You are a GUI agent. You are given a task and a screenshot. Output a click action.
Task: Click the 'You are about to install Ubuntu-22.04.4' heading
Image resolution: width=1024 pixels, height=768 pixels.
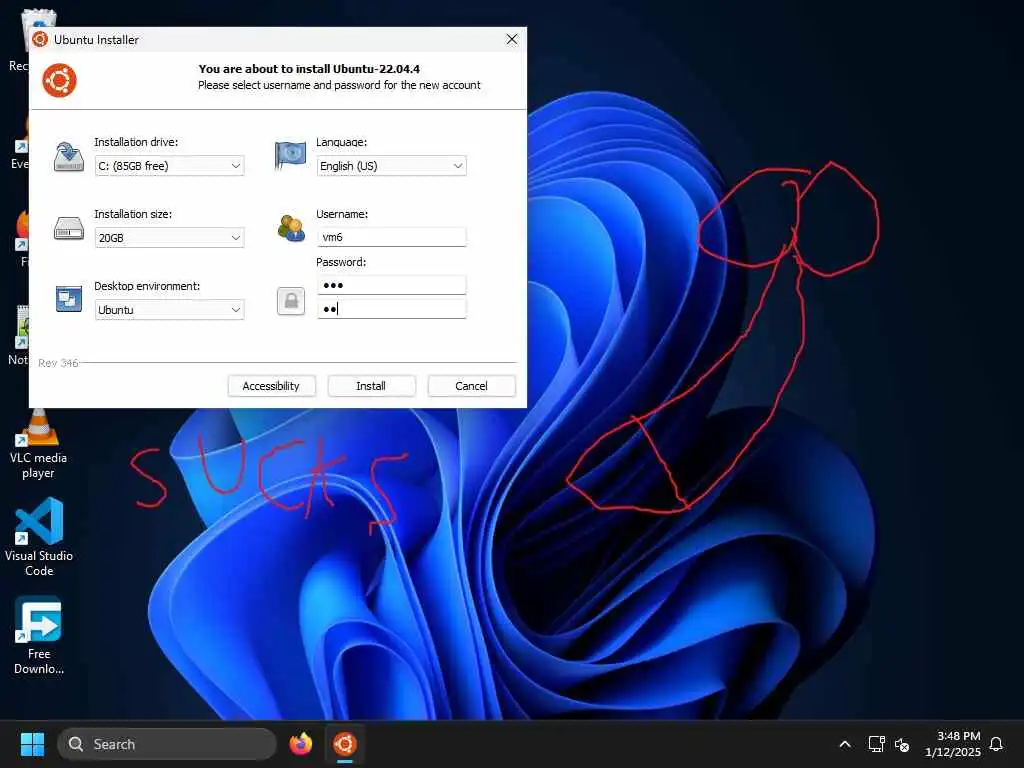point(309,69)
